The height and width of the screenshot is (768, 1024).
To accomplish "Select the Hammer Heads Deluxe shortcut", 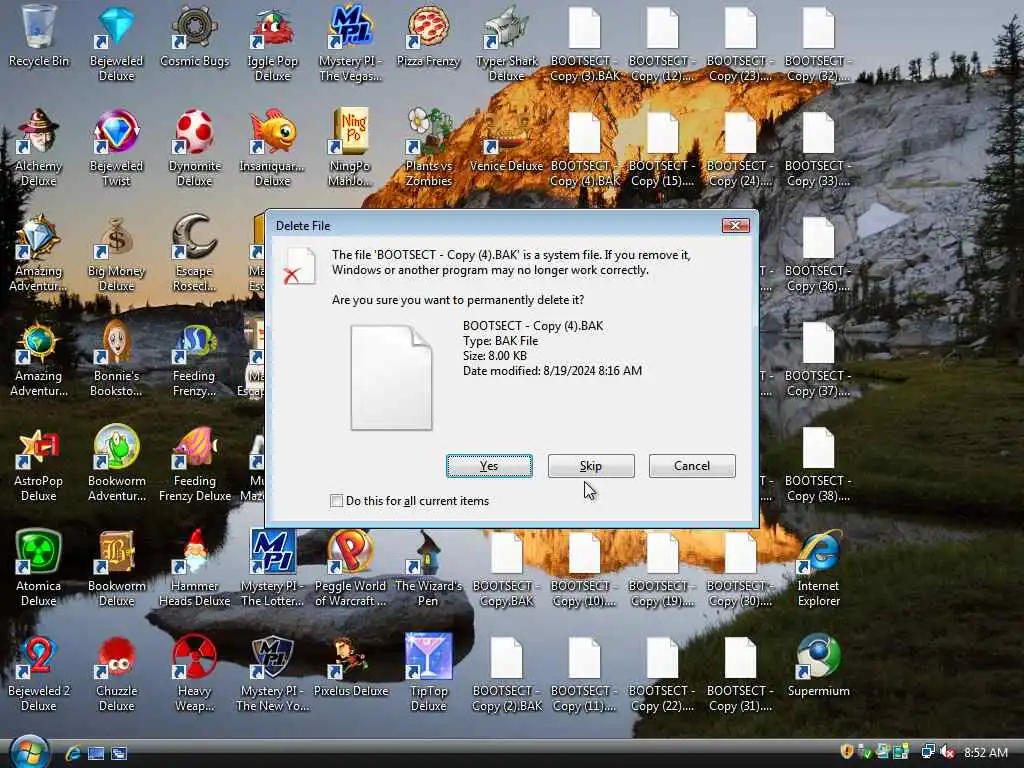I will click(195, 568).
